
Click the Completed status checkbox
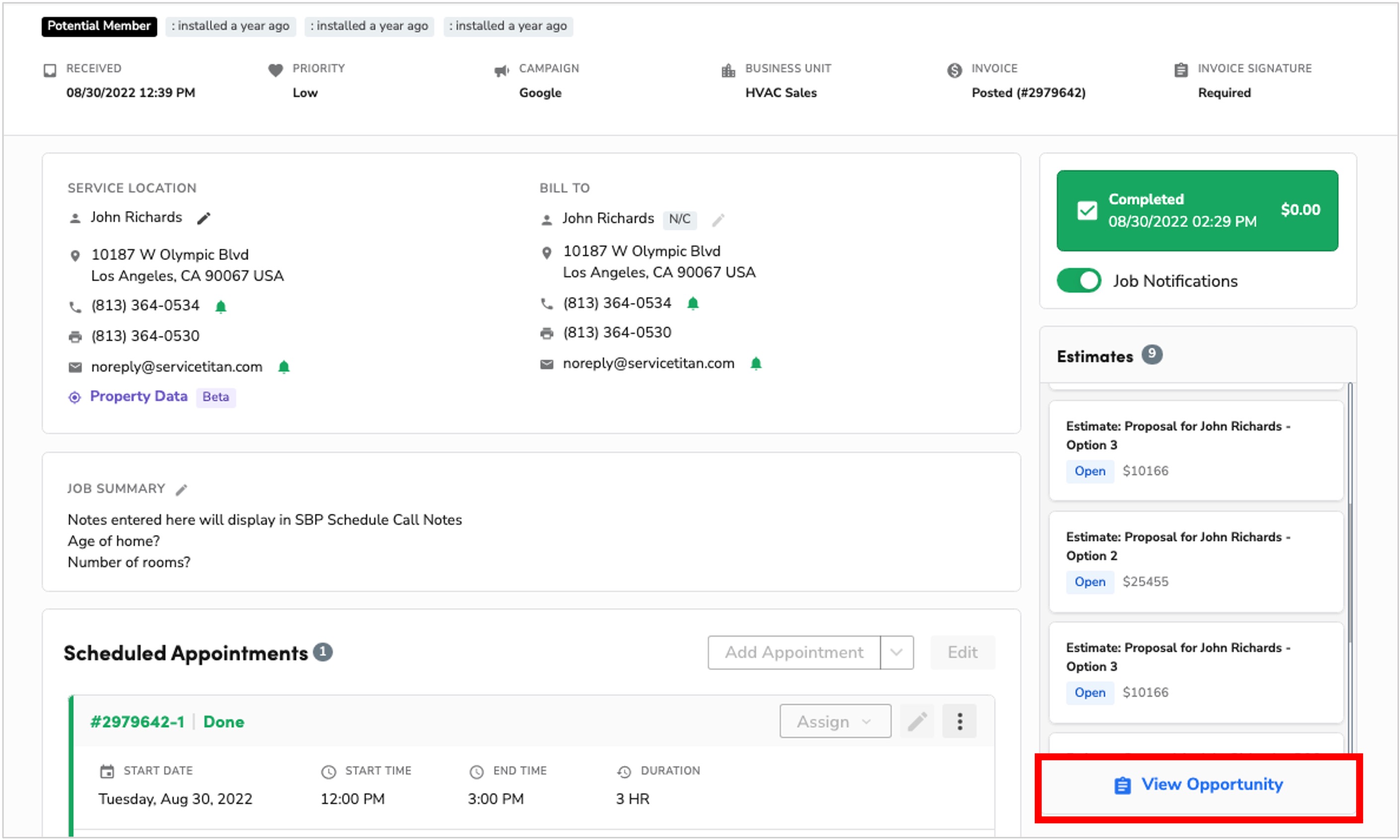(1087, 211)
